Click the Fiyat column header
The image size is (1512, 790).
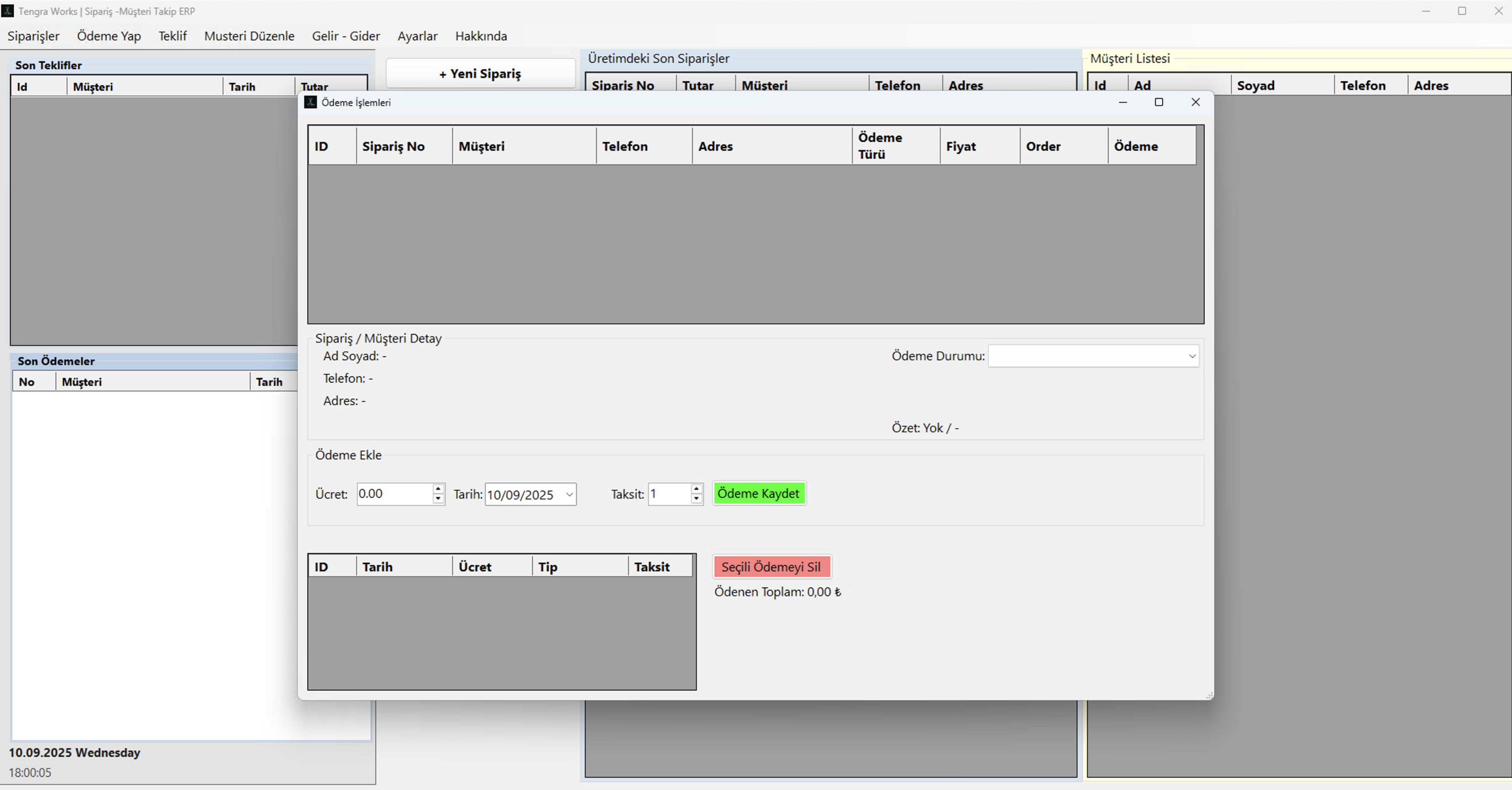coord(961,146)
